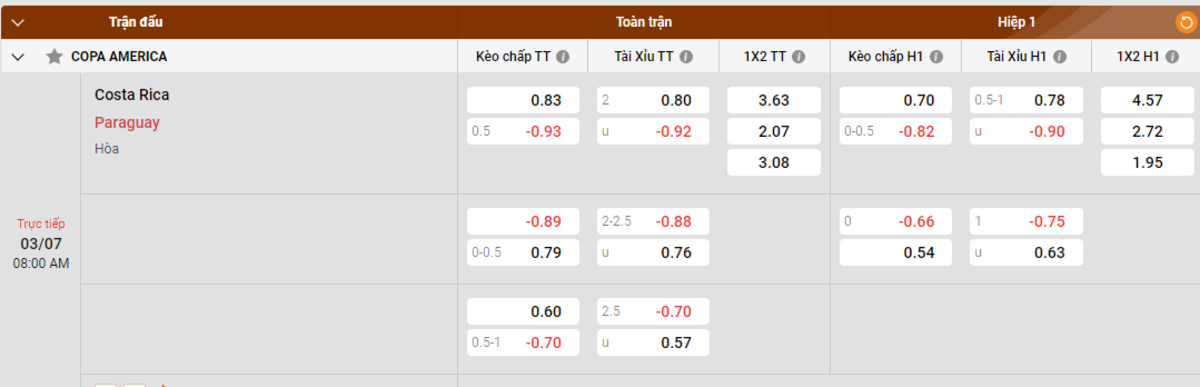Open info icon beside Kèo chấp TT
The height and width of the screenshot is (387, 1200).
pos(563,57)
